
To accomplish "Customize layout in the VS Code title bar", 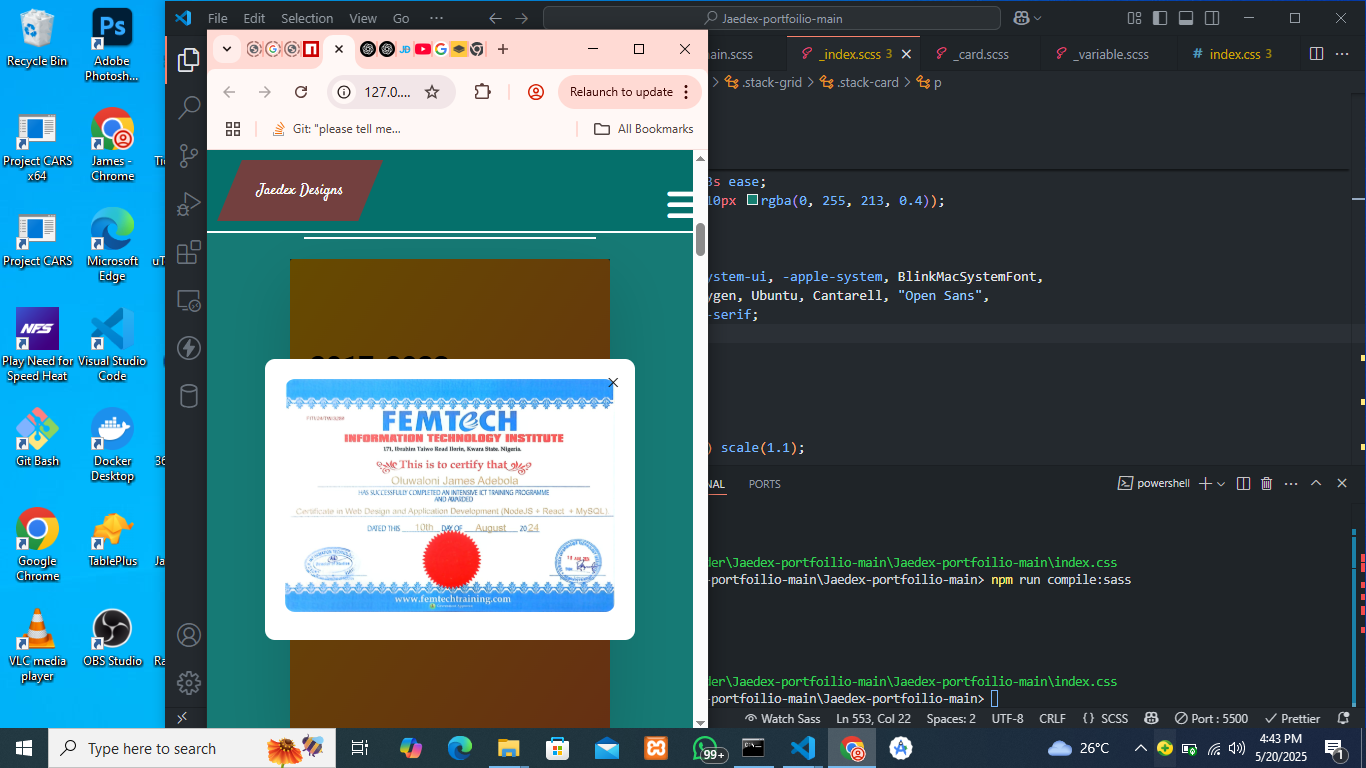I will click(x=1134, y=18).
